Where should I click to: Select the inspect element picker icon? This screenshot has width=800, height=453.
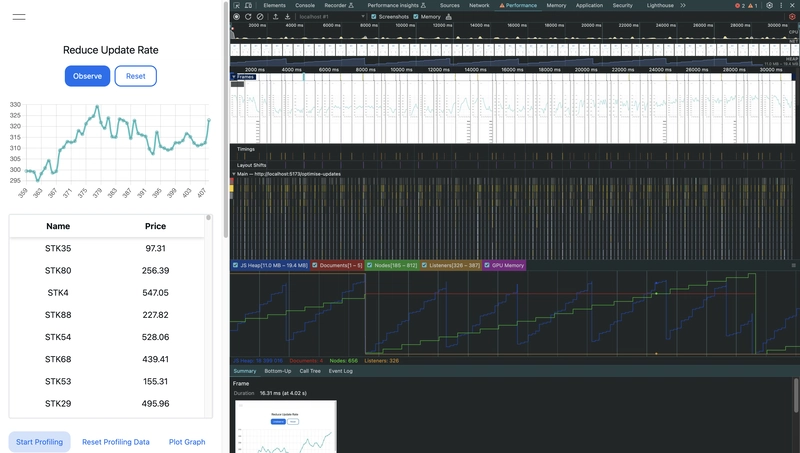tap(236, 5)
